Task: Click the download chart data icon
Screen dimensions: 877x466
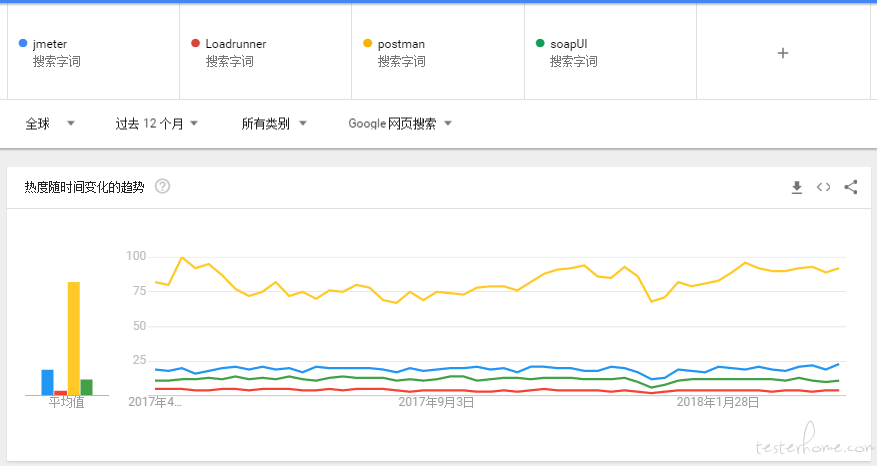Action: 797,187
